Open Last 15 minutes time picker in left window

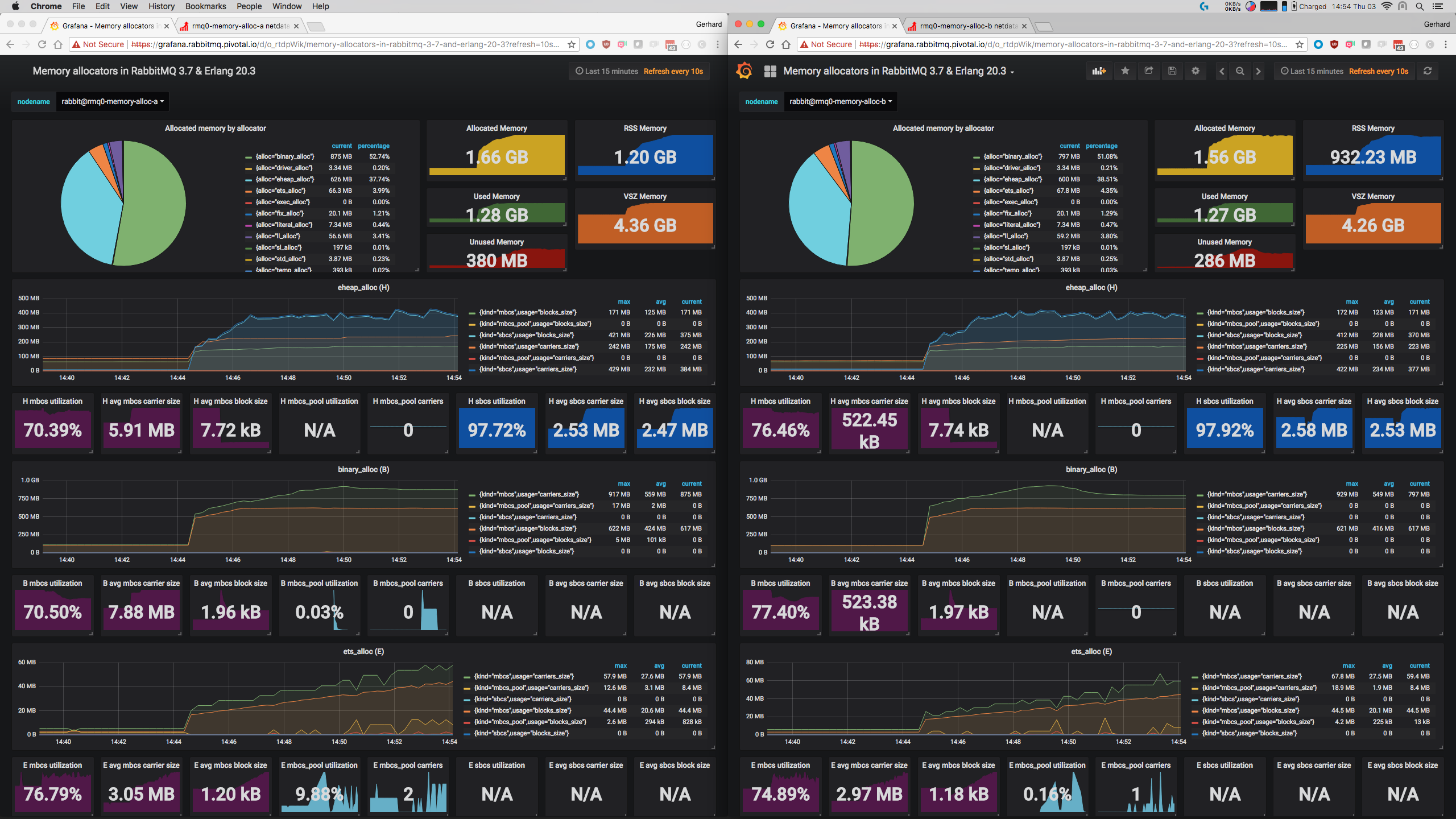click(639, 71)
